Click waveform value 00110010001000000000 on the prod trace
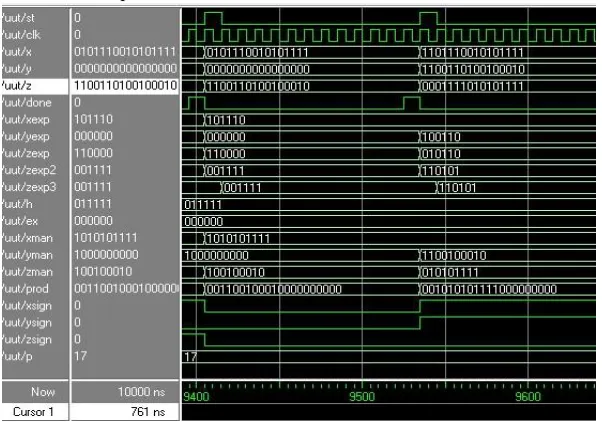602x422 pixels. pos(274,290)
